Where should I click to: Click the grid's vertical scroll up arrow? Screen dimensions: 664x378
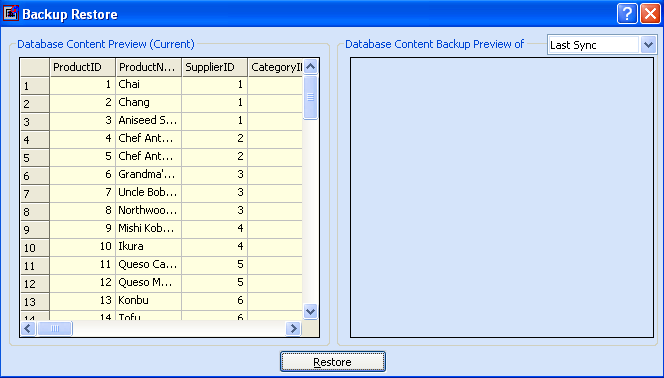[310, 66]
